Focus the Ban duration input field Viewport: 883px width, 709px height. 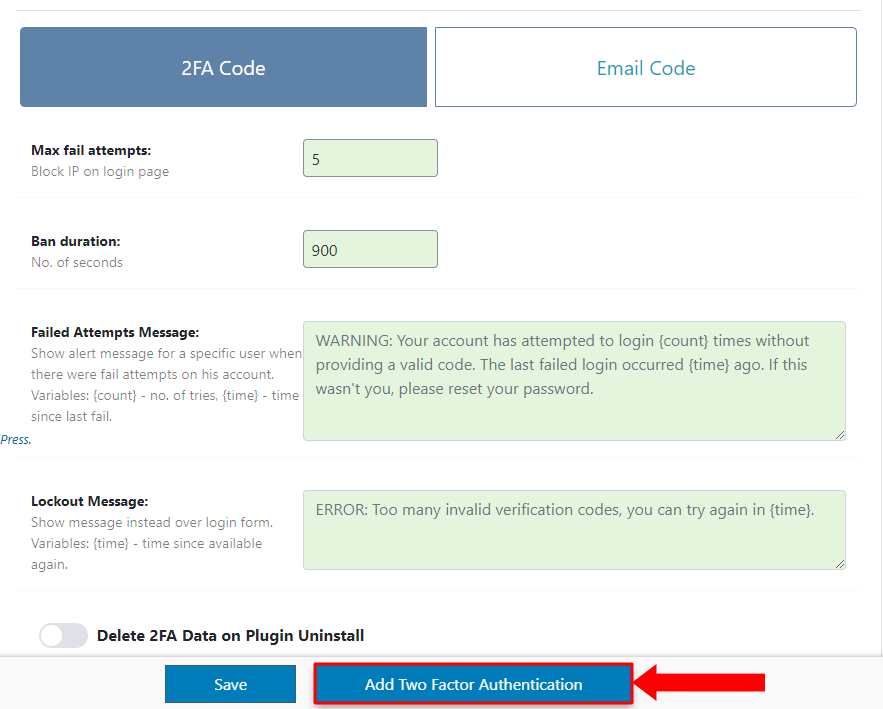tap(370, 250)
